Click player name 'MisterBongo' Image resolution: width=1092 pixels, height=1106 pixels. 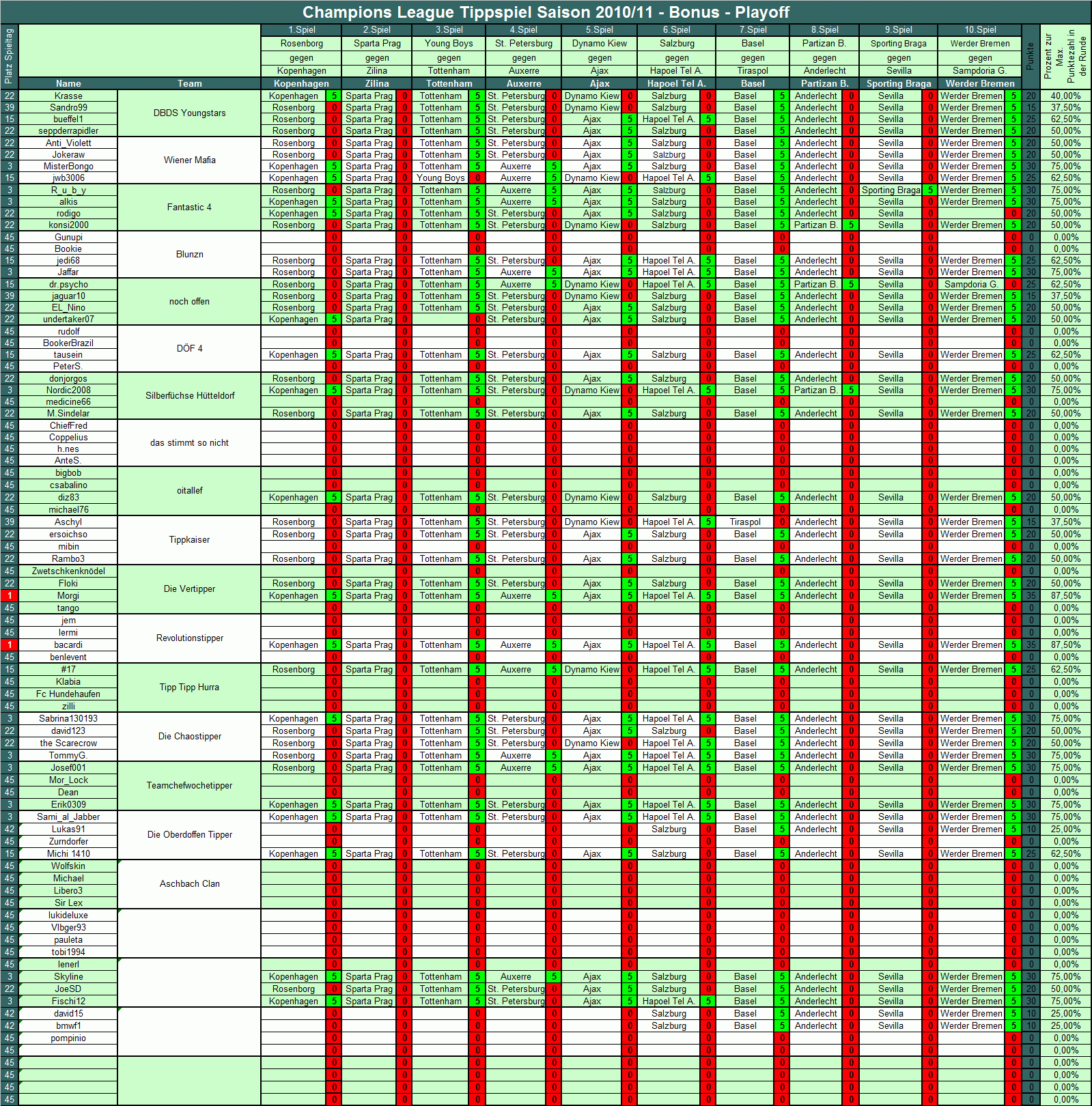68,167
